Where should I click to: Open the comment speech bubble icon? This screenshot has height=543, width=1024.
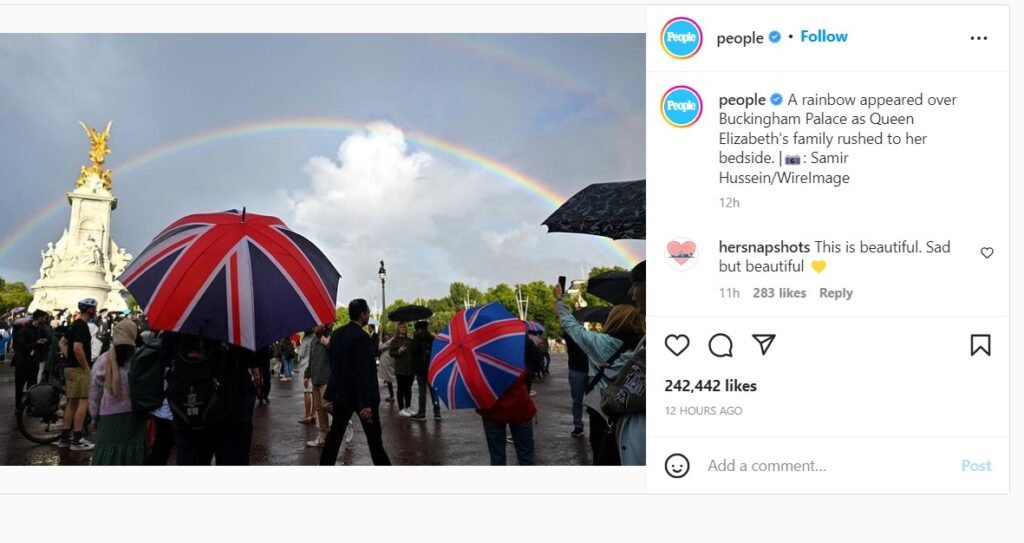click(x=720, y=345)
